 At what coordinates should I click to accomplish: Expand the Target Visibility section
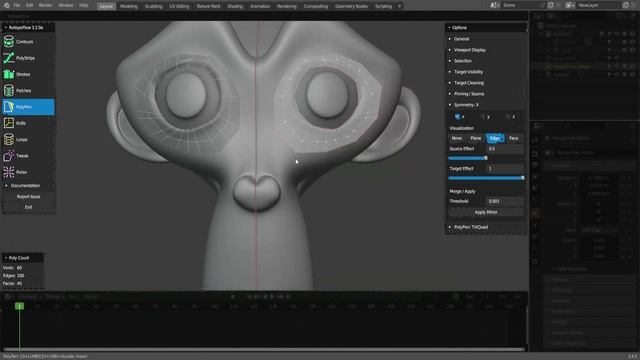click(x=485, y=72)
